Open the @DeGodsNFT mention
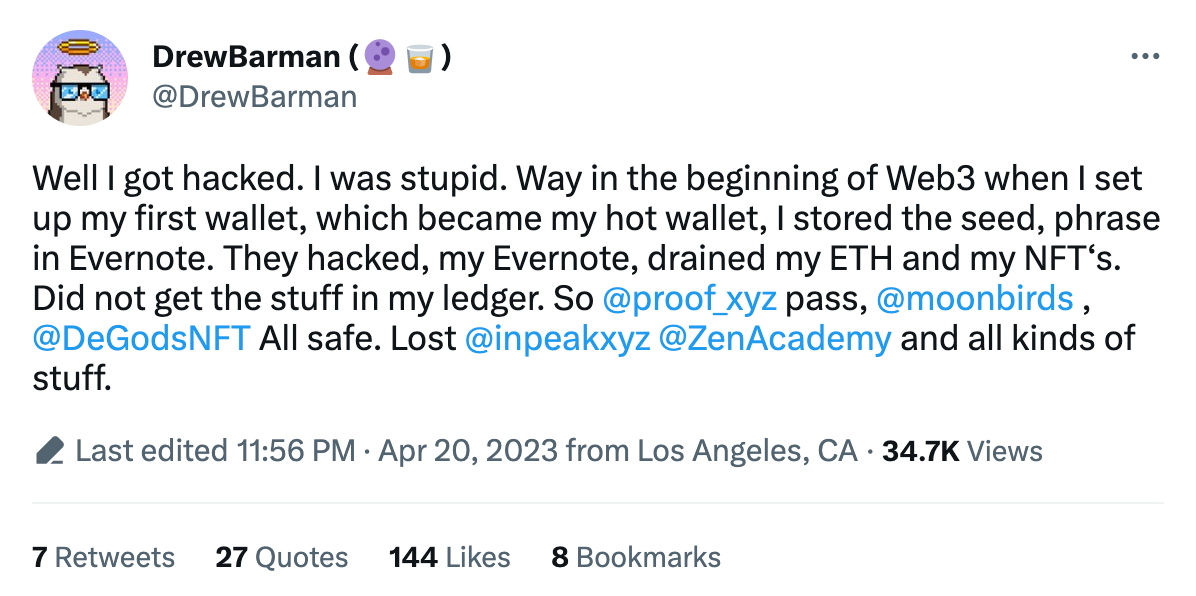Screen dimensions: 1196x596 [141, 338]
